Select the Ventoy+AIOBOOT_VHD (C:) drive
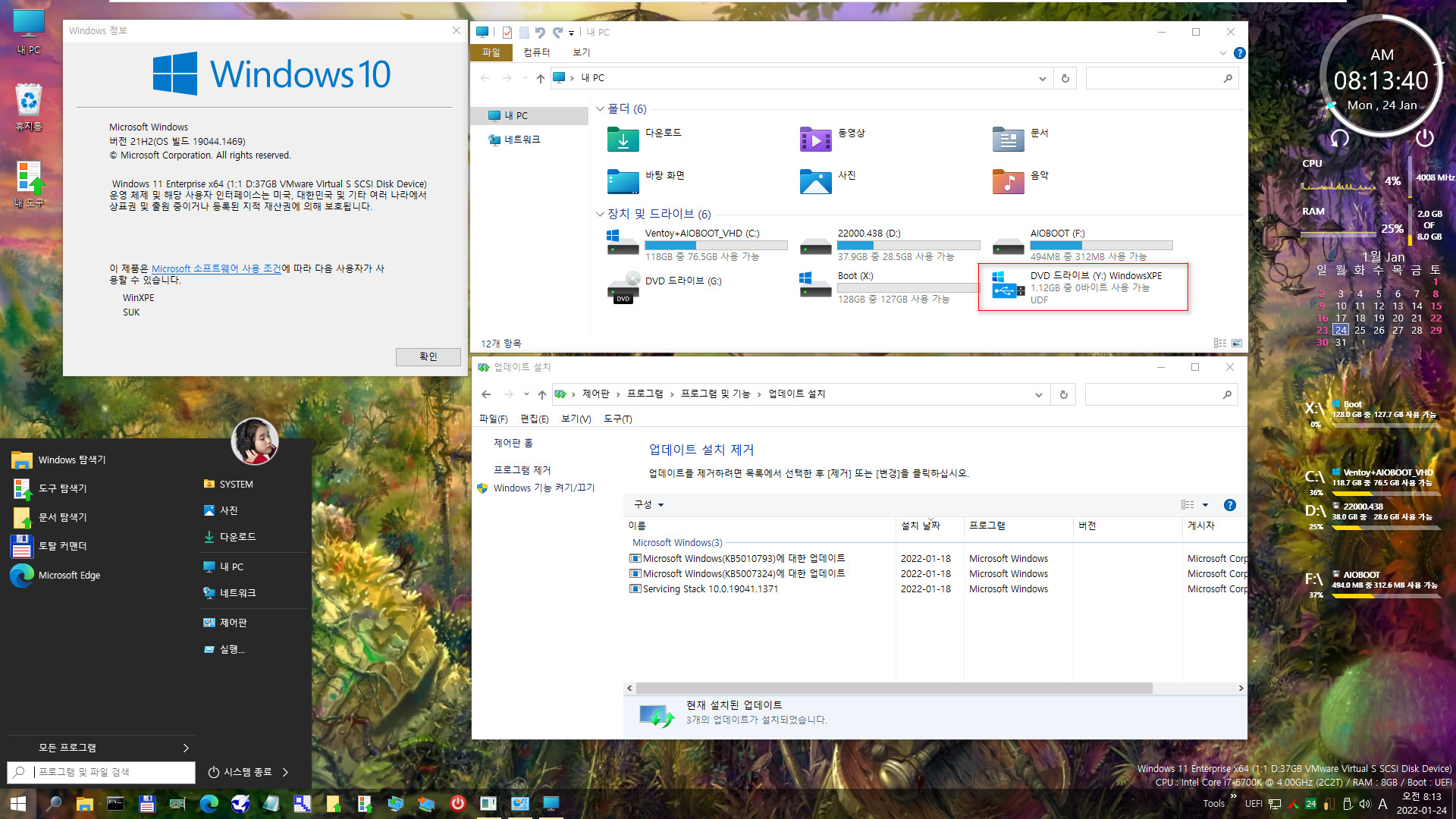The image size is (1456, 819). [697, 245]
